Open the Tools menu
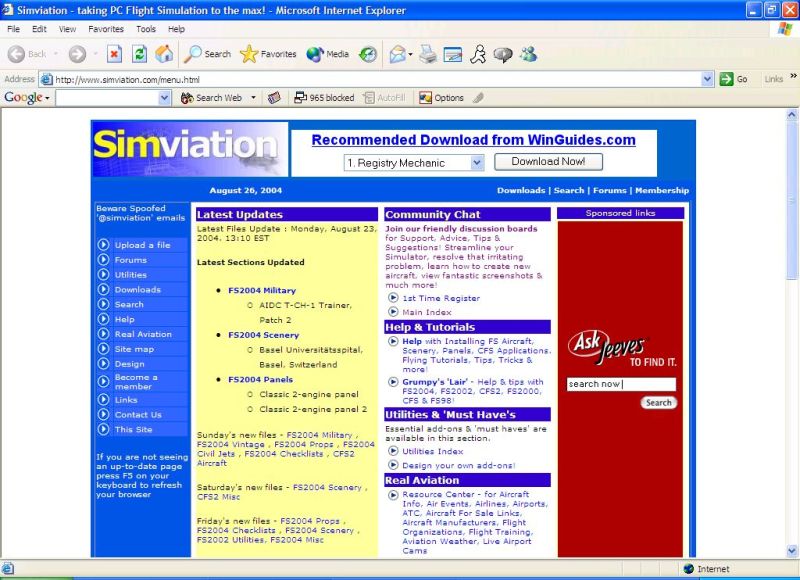Viewport: 800px width, 580px height. pyautogui.click(x=146, y=29)
